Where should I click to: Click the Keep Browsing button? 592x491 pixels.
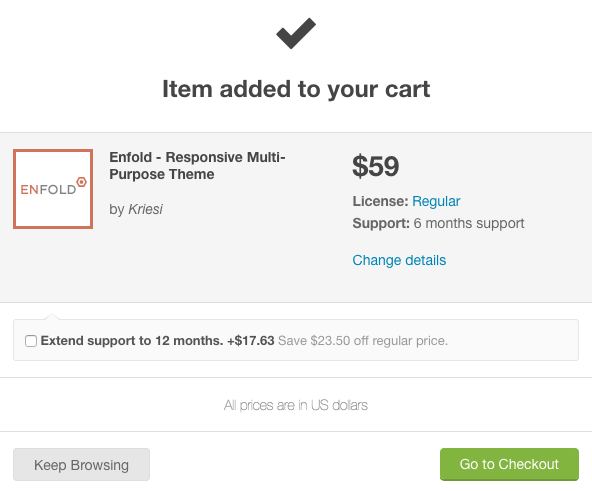[x=82, y=465]
